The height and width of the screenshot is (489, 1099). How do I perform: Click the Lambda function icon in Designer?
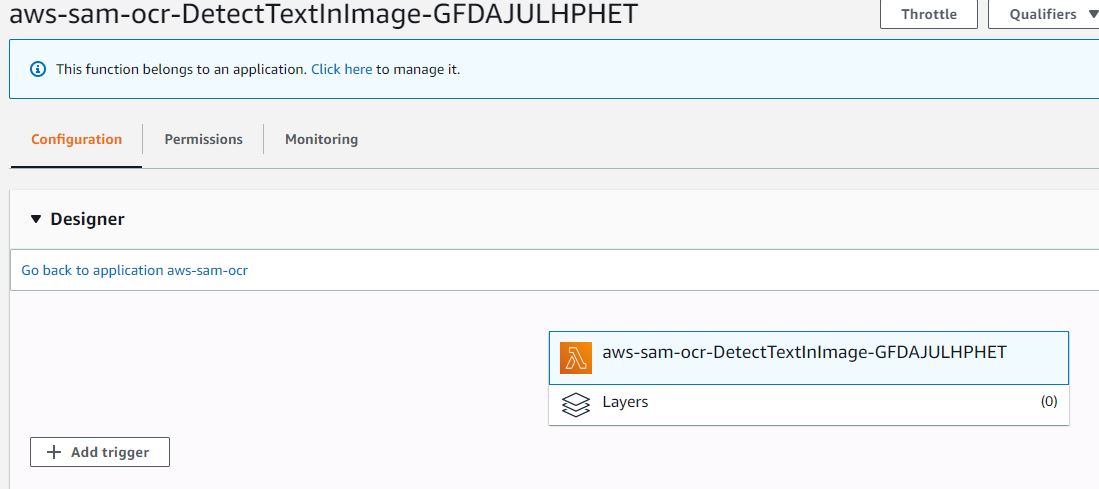575,357
